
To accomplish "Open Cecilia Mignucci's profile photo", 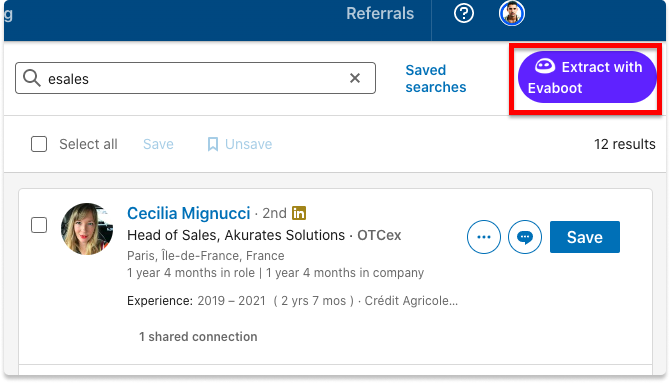I will tap(87, 229).
